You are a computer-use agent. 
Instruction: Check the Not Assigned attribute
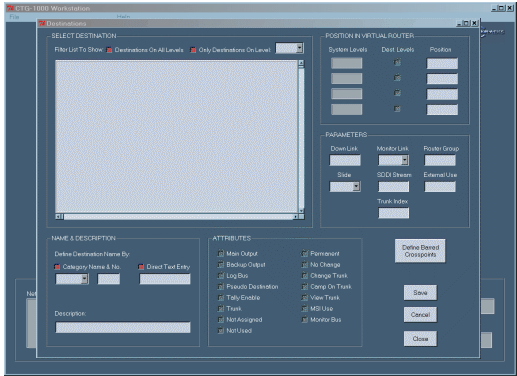pyautogui.click(x=220, y=319)
